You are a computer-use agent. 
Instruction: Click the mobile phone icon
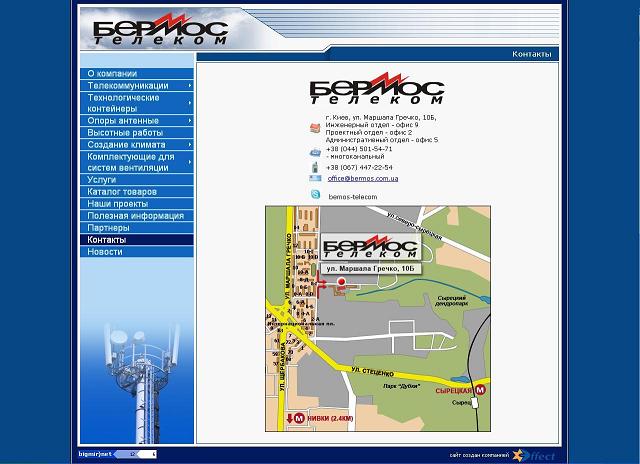(315, 167)
